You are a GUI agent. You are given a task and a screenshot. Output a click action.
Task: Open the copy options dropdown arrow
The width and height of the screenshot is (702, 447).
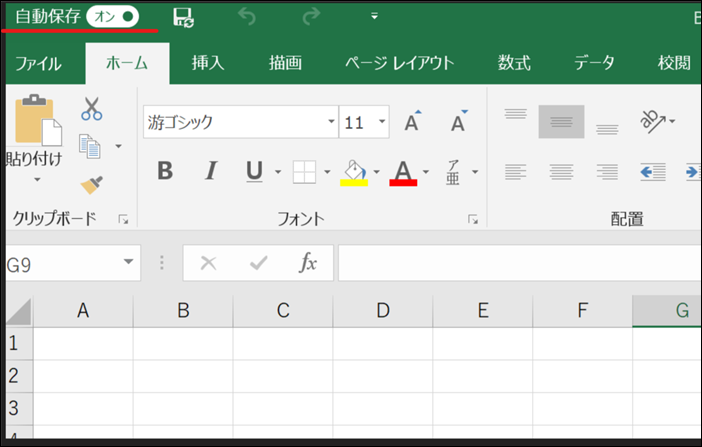(118, 146)
